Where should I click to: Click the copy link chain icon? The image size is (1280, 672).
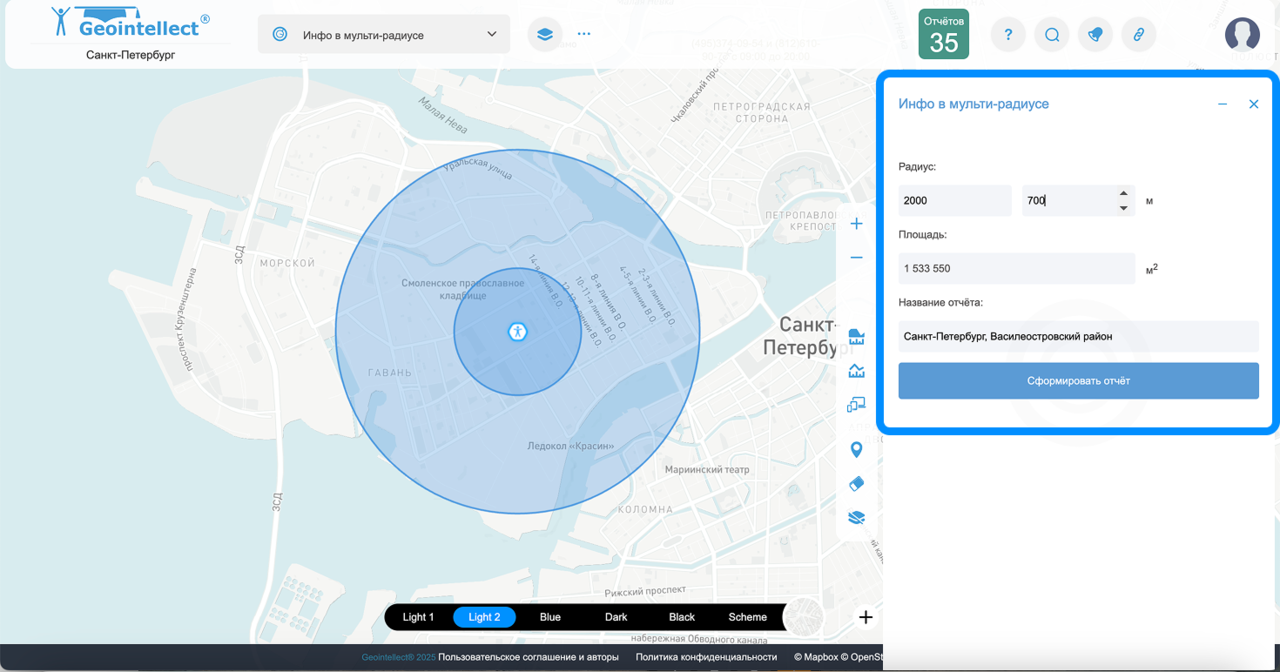[x=1138, y=35]
